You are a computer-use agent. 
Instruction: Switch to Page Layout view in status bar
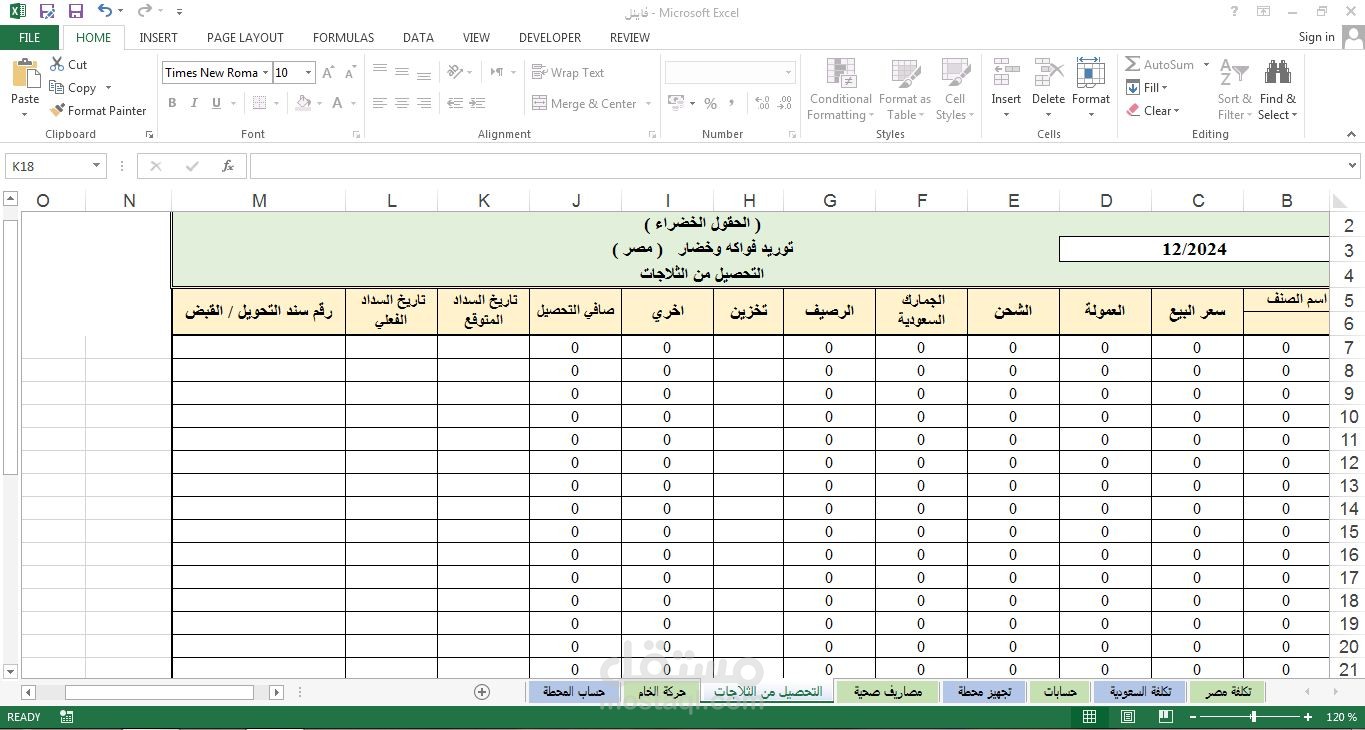[1127, 717]
